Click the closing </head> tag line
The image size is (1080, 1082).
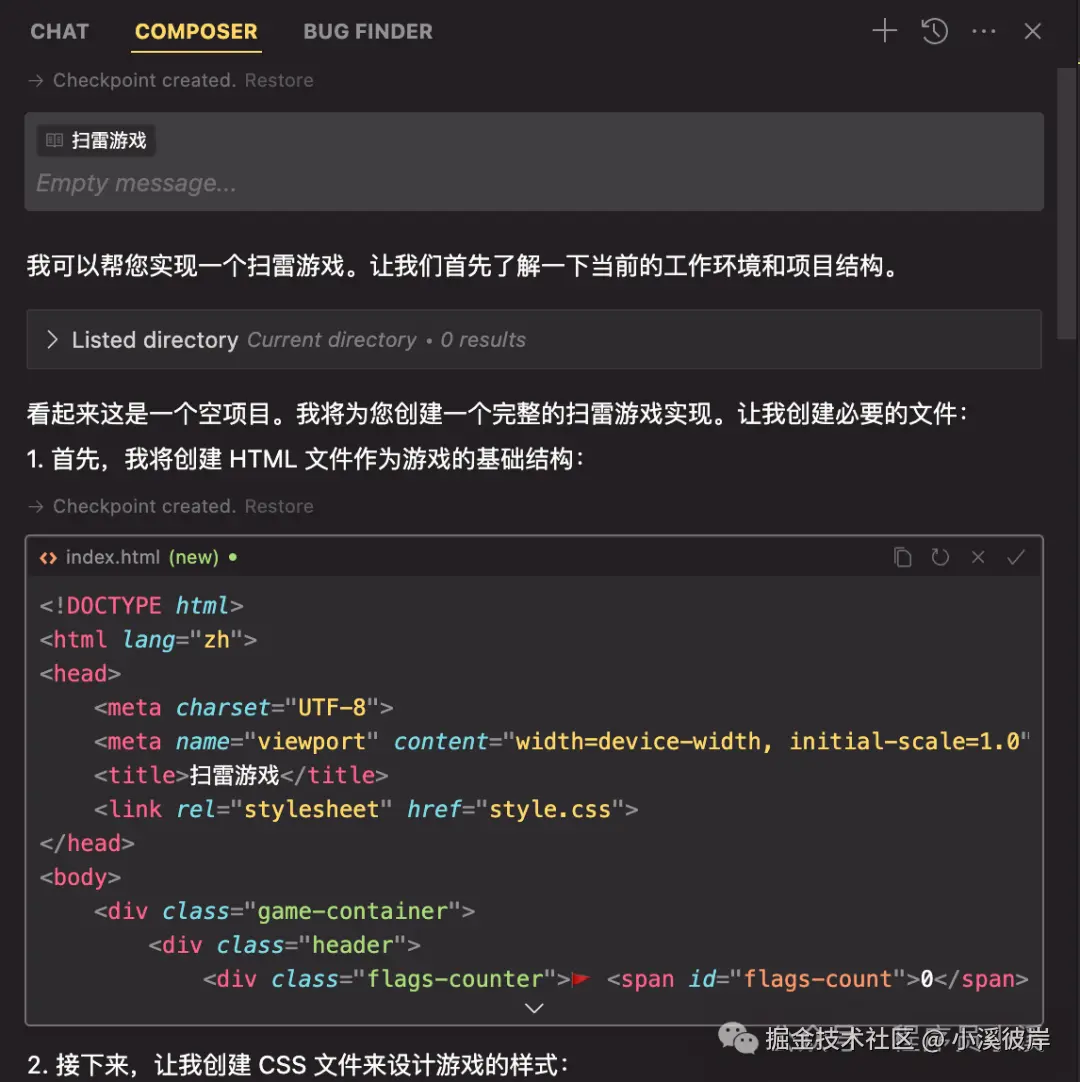pos(87,843)
